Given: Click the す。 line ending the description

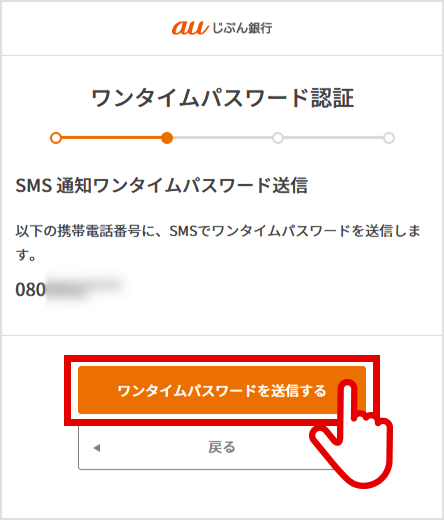Looking at the screenshot, I should [26, 255].
